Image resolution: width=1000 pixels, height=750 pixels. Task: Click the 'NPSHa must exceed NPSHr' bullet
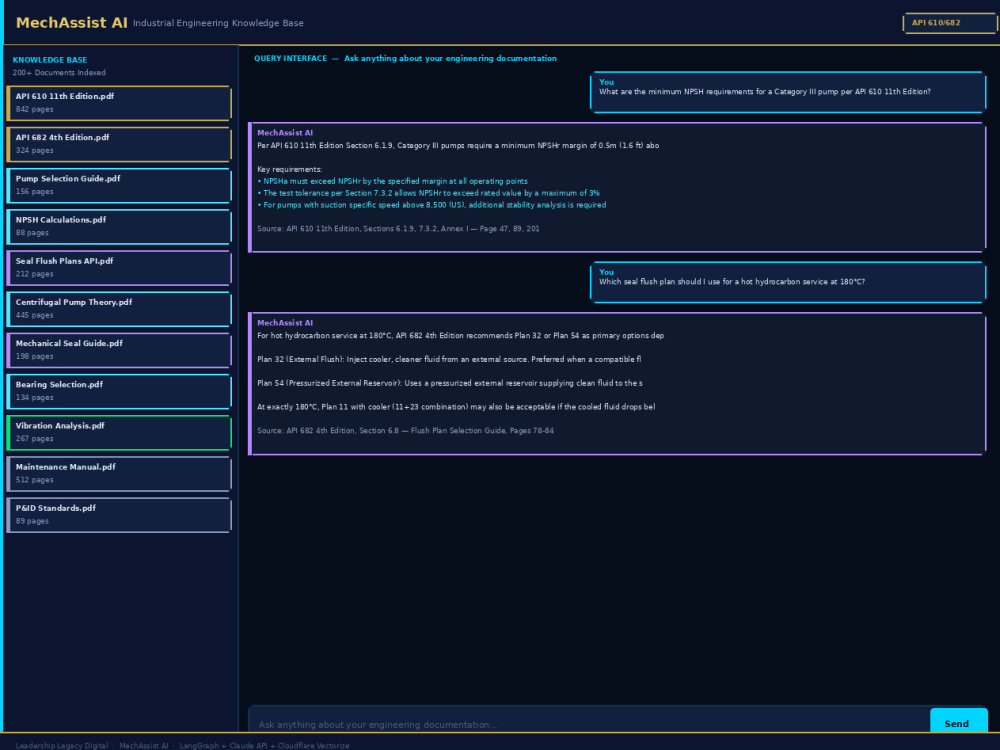point(392,181)
